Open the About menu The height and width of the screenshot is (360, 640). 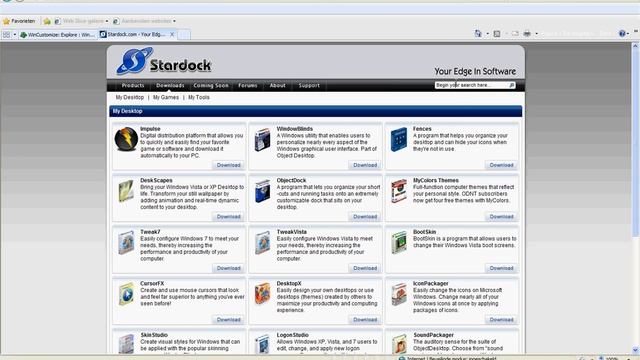(x=278, y=85)
